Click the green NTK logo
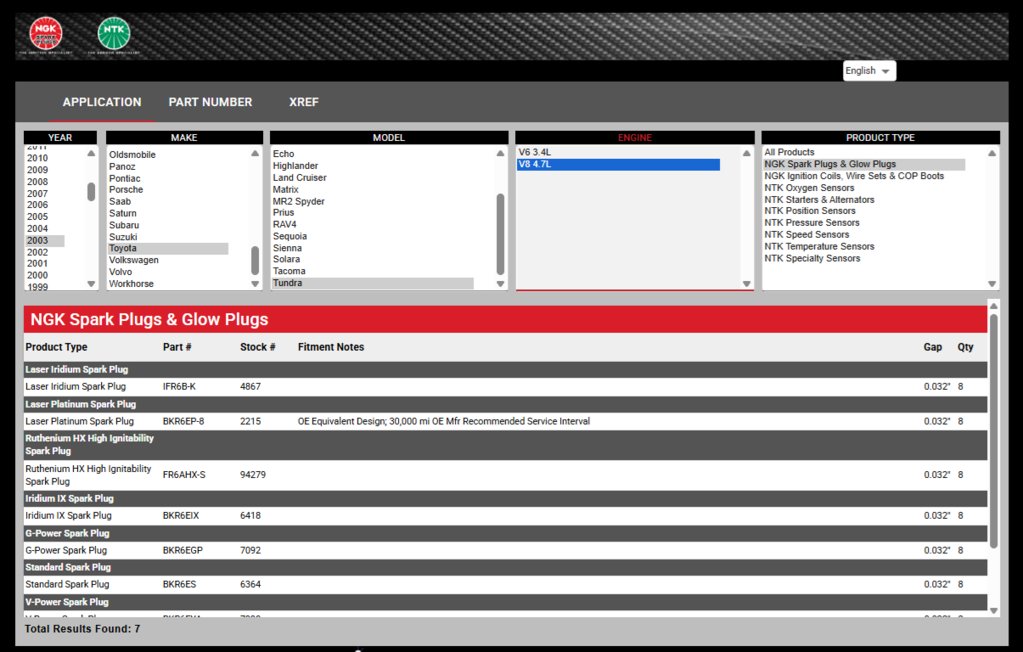The width and height of the screenshot is (1023, 652). point(114,33)
